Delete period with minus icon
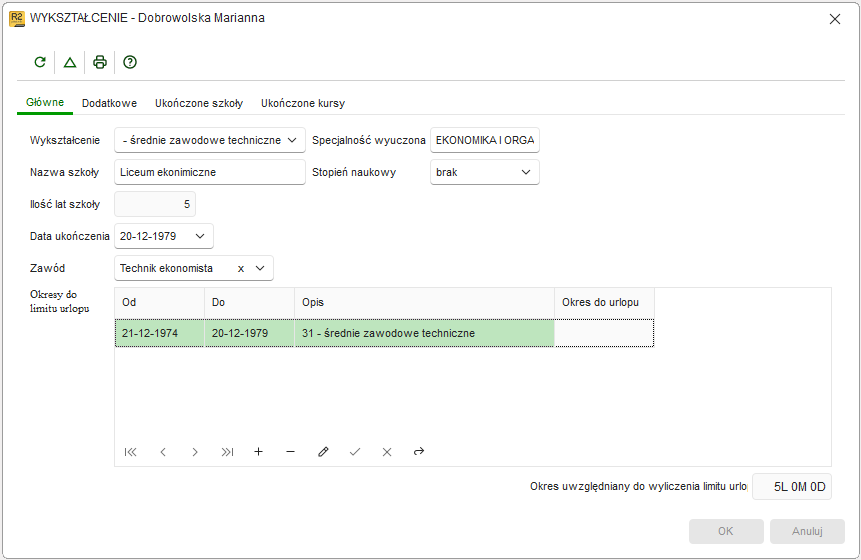This screenshot has width=861, height=560. pyautogui.click(x=290, y=452)
